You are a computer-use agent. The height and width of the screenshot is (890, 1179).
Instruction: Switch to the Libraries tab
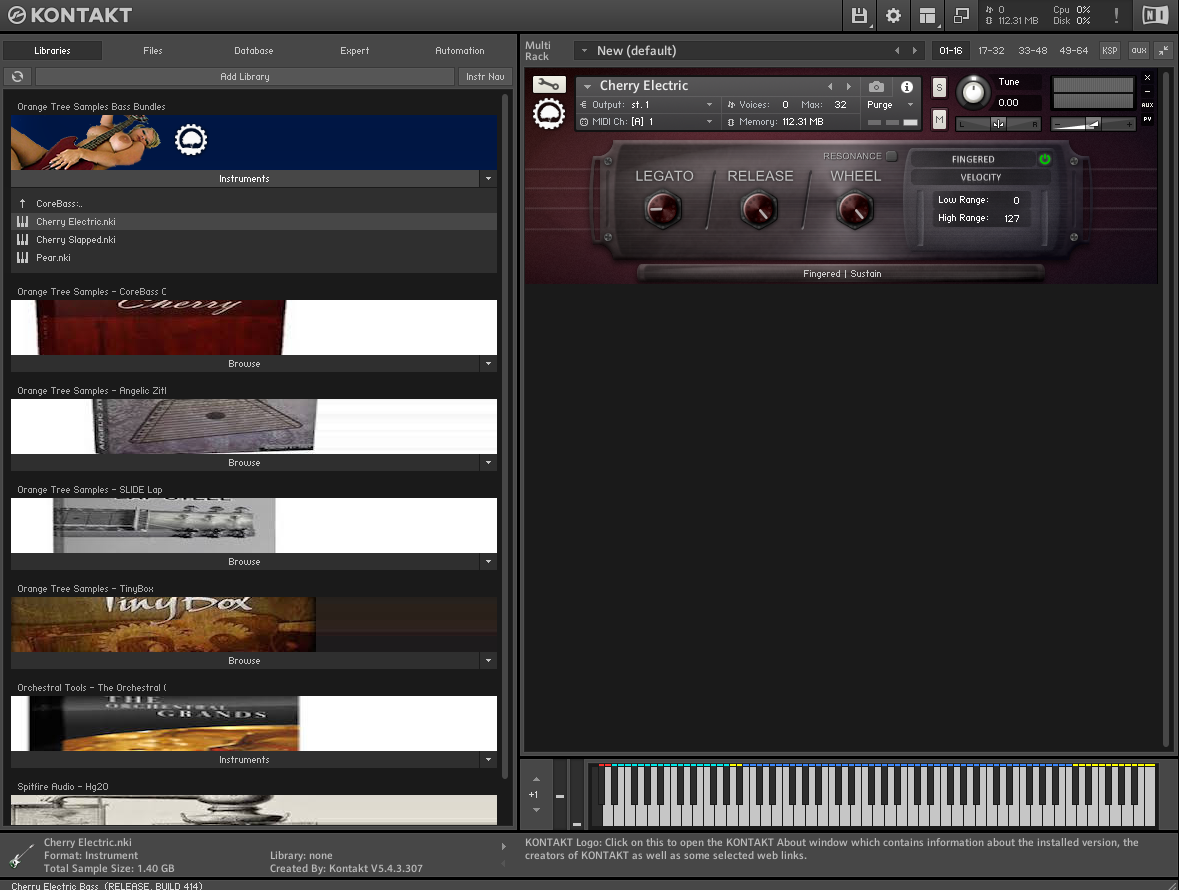coord(52,50)
